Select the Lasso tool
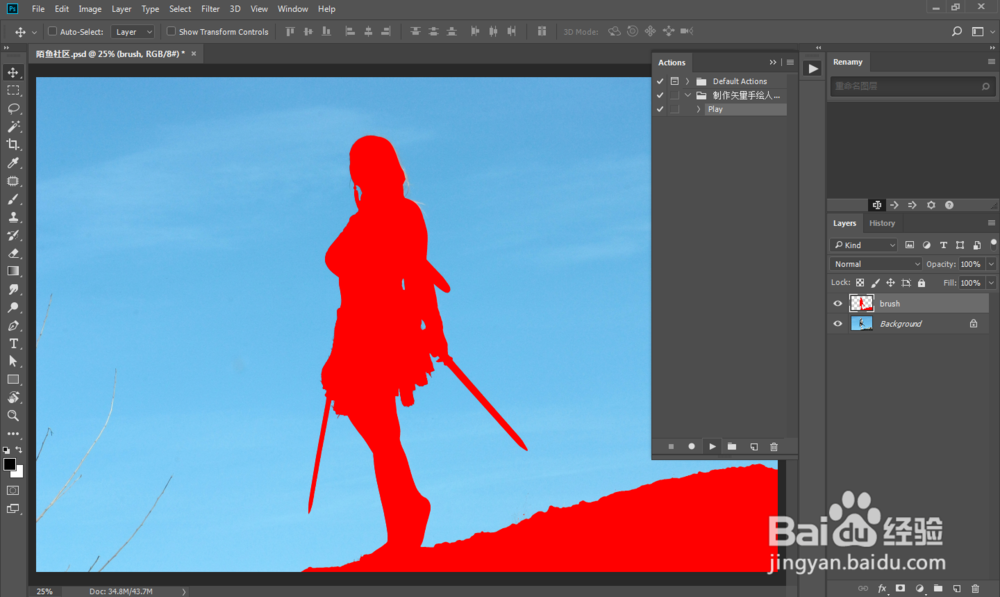1000x597 pixels. pyautogui.click(x=13, y=108)
